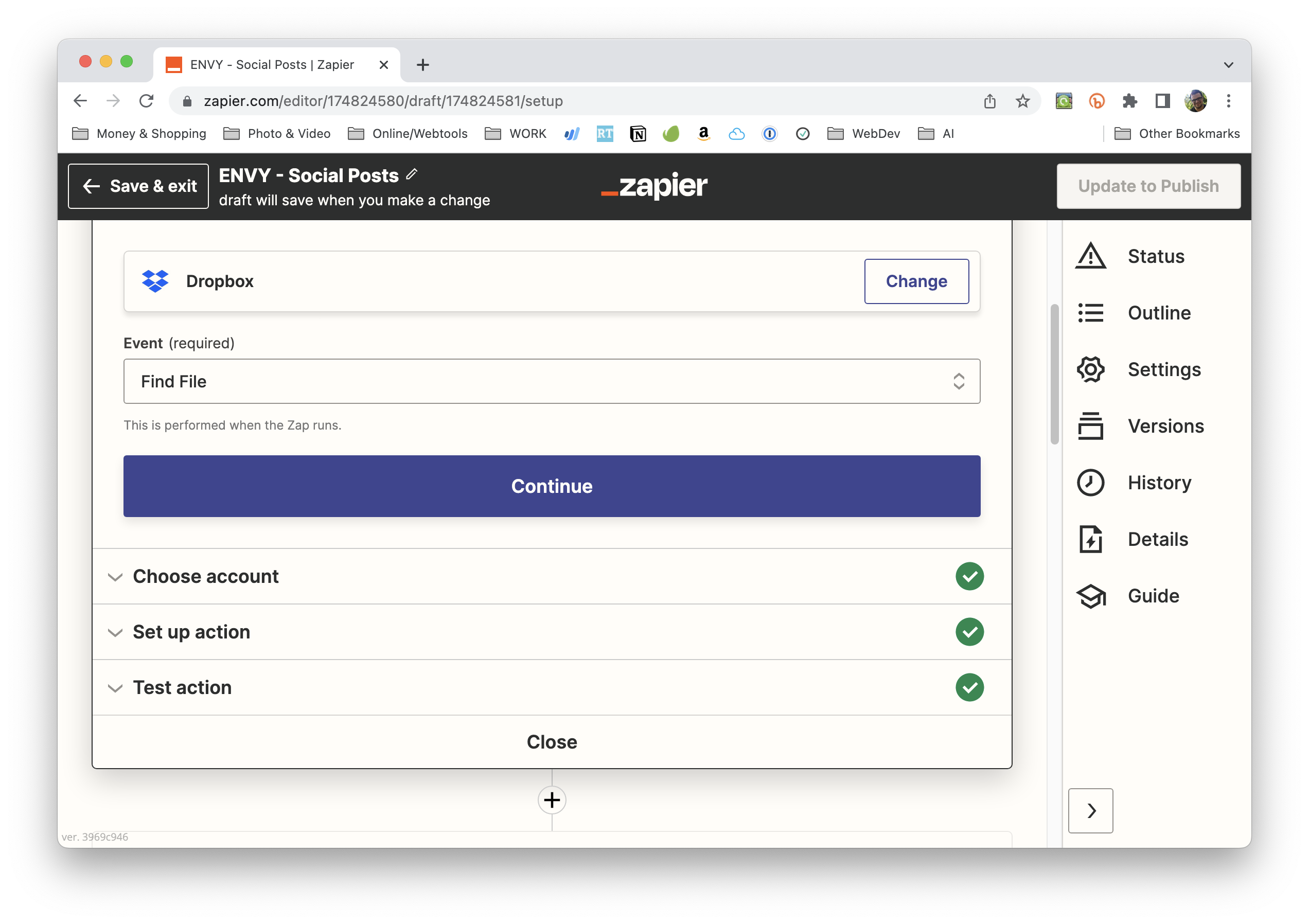Reload the Zapier page
The width and height of the screenshot is (1309, 924).
pos(147,101)
